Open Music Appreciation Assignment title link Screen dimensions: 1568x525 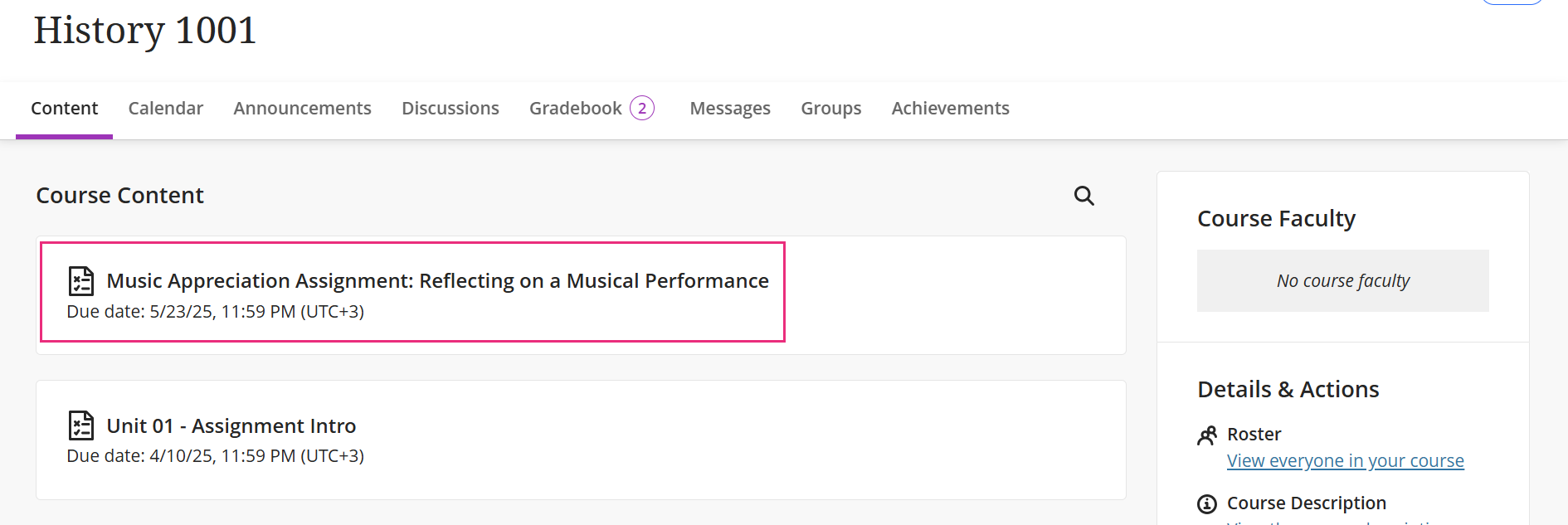(437, 281)
